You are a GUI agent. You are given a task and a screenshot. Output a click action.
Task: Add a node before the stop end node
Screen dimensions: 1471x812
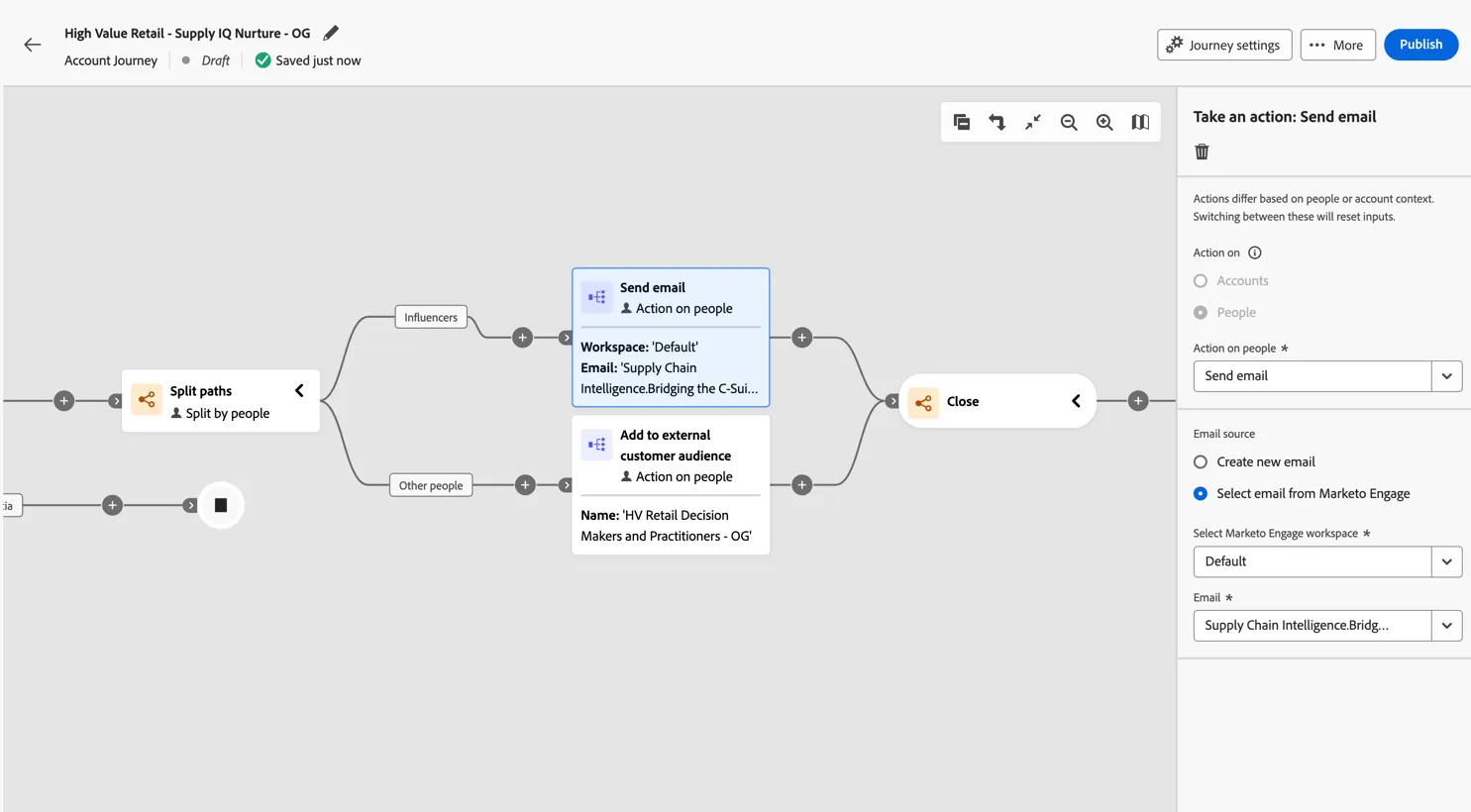pos(113,505)
